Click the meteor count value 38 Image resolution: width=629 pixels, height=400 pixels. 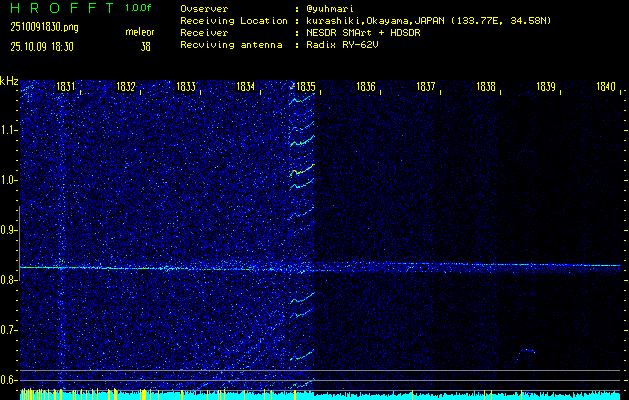(145, 47)
